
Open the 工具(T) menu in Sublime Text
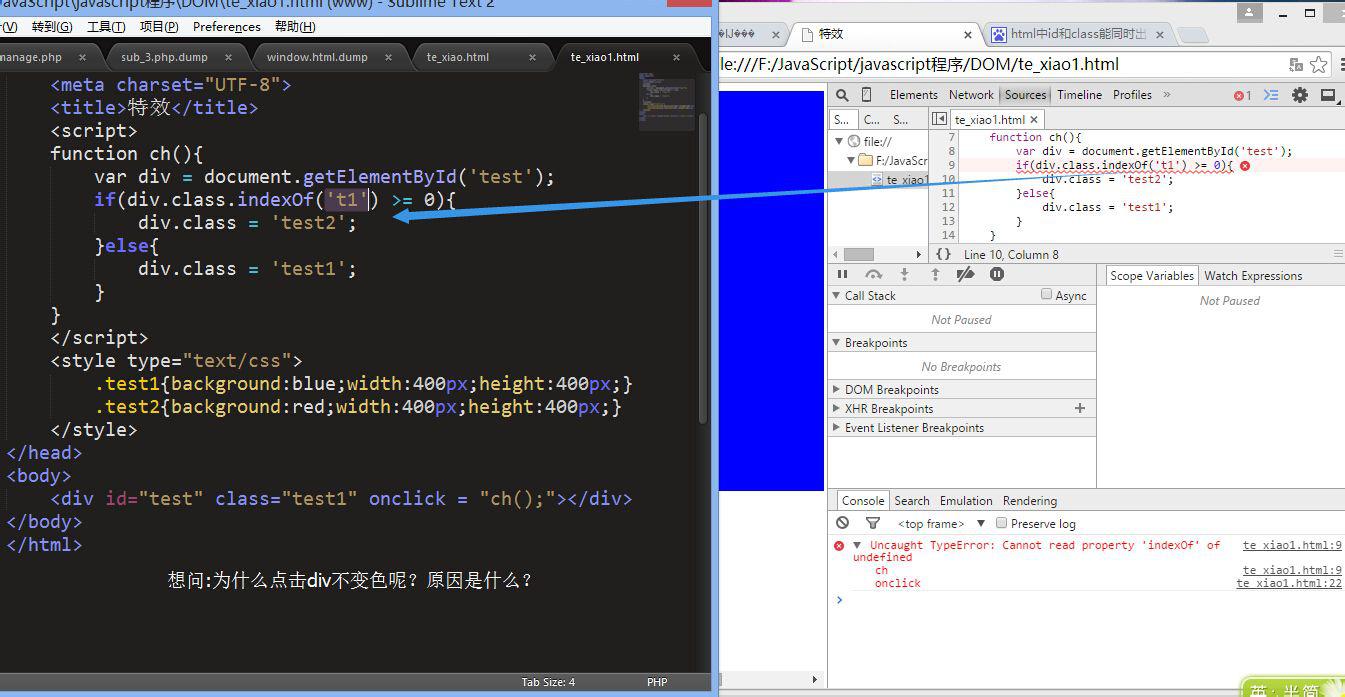click(106, 27)
